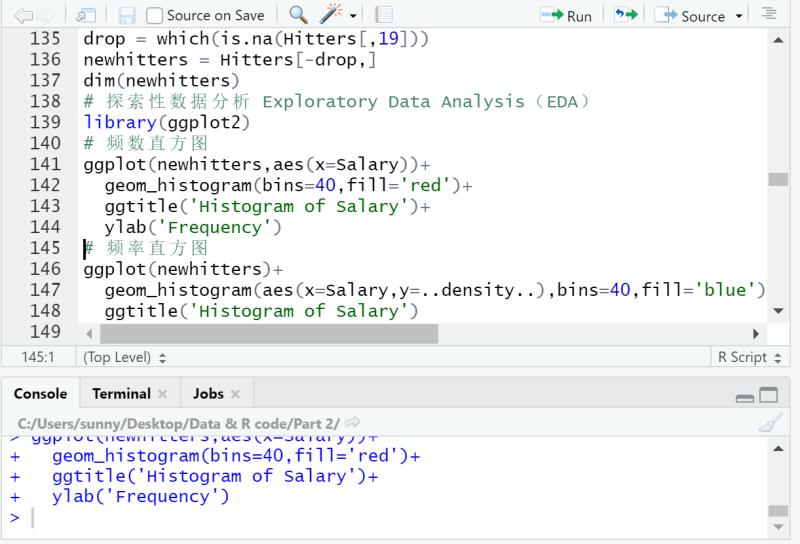This screenshot has height=544, width=800.
Task: Click the Compile Report notebook icon
Action: pos(384,15)
